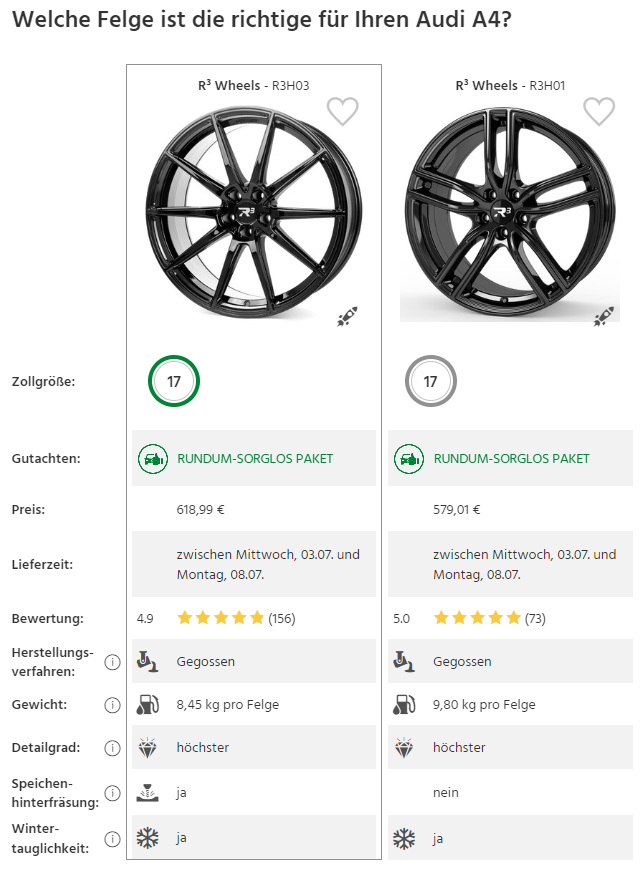Open Rundum-Sorglos Paket for R3H01
Image resolution: width=641 pixels, height=871 pixels.
(x=511, y=459)
